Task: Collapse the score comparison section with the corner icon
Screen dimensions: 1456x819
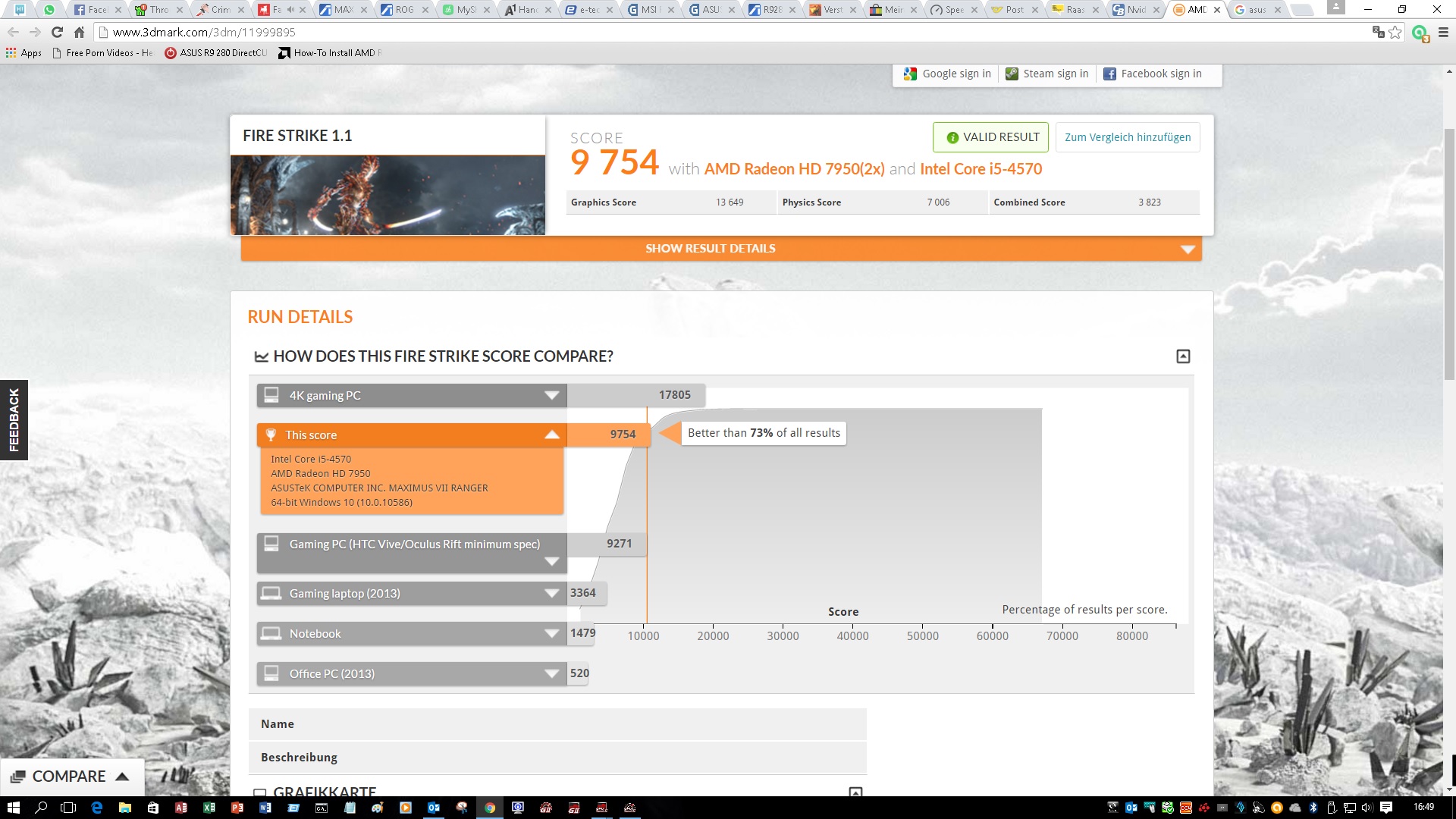Action: (x=1182, y=356)
